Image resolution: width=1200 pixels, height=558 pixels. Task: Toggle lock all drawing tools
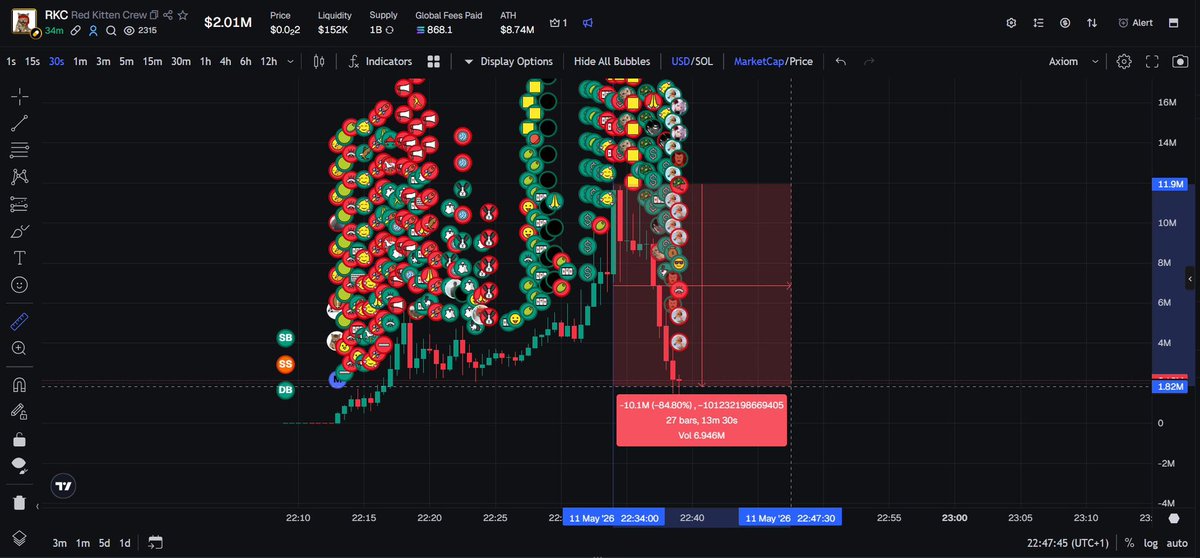pyautogui.click(x=19, y=438)
